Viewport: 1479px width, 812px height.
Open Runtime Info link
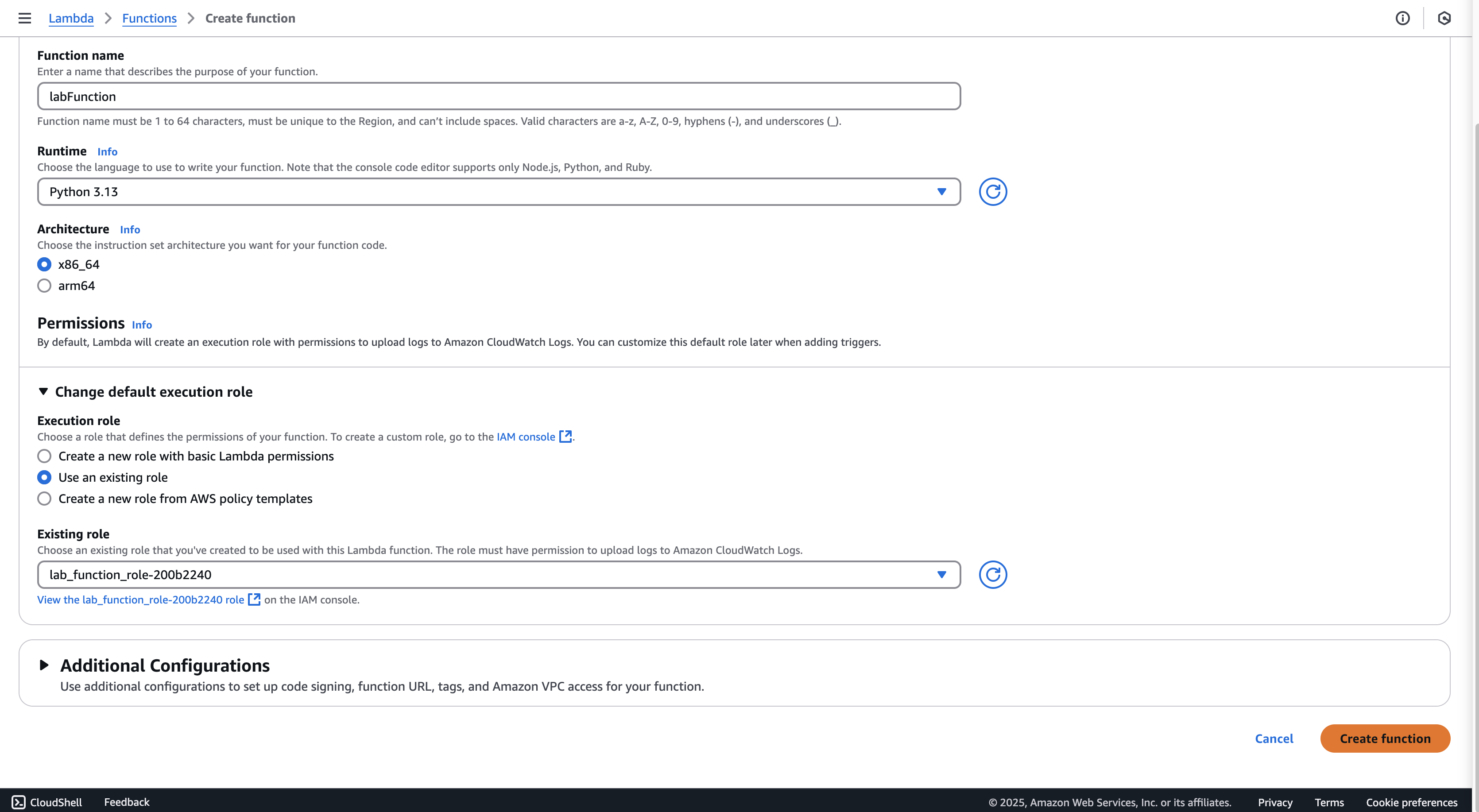click(x=107, y=151)
